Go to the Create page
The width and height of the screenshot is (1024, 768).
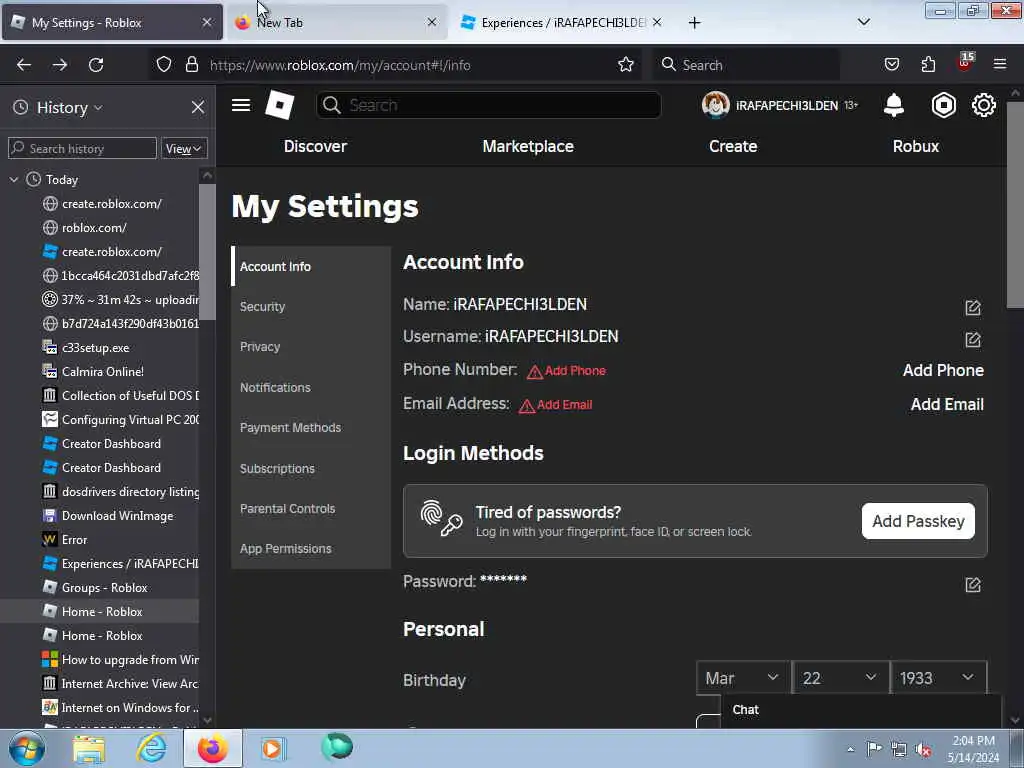click(x=733, y=146)
